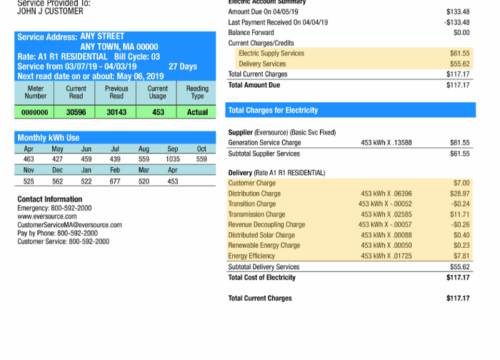Select the Bill Cycle: 03 text
The image size is (500, 360).
coord(137,57)
